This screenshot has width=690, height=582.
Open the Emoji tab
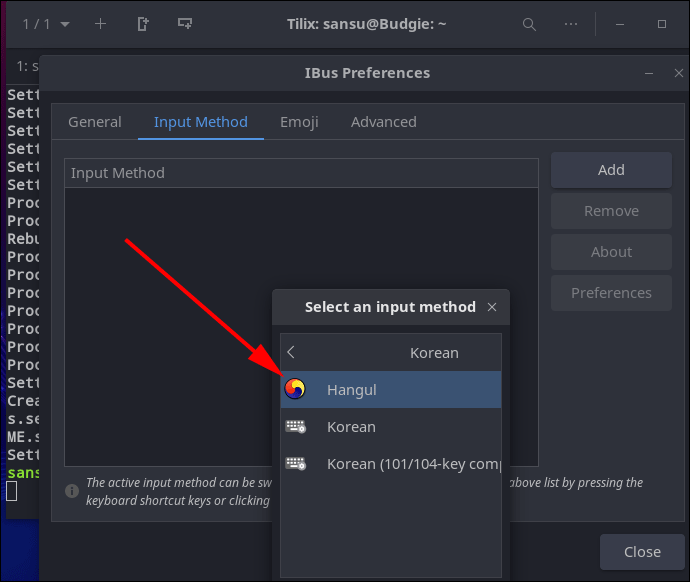[x=299, y=122]
